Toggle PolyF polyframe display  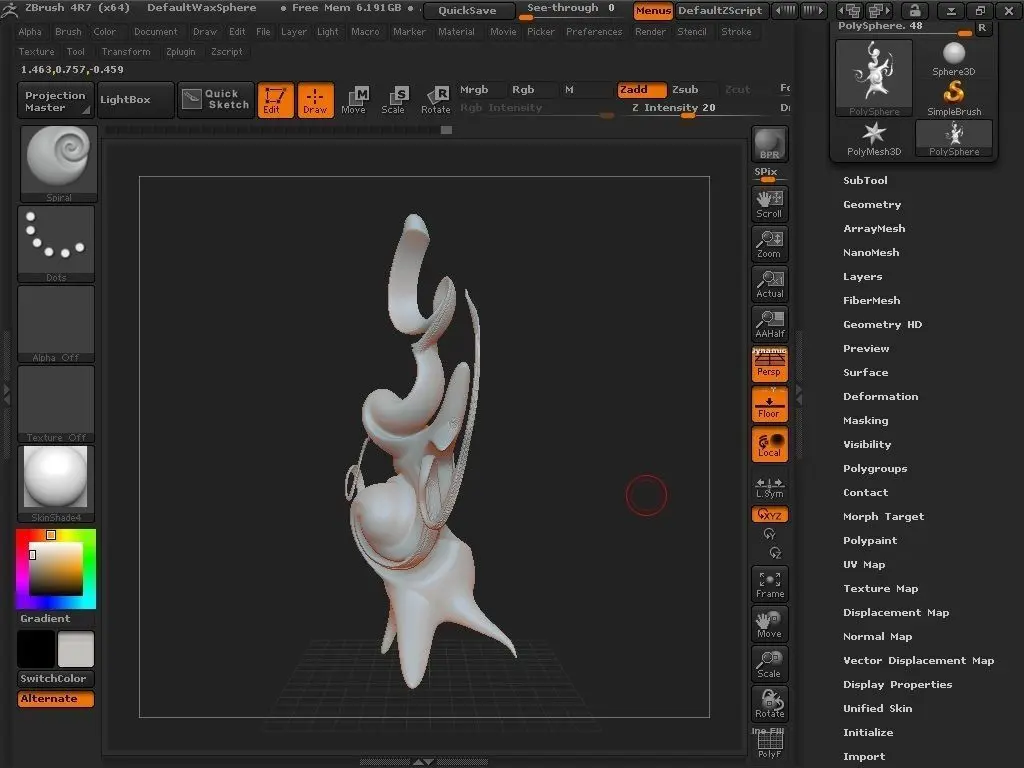pos(769,743)
